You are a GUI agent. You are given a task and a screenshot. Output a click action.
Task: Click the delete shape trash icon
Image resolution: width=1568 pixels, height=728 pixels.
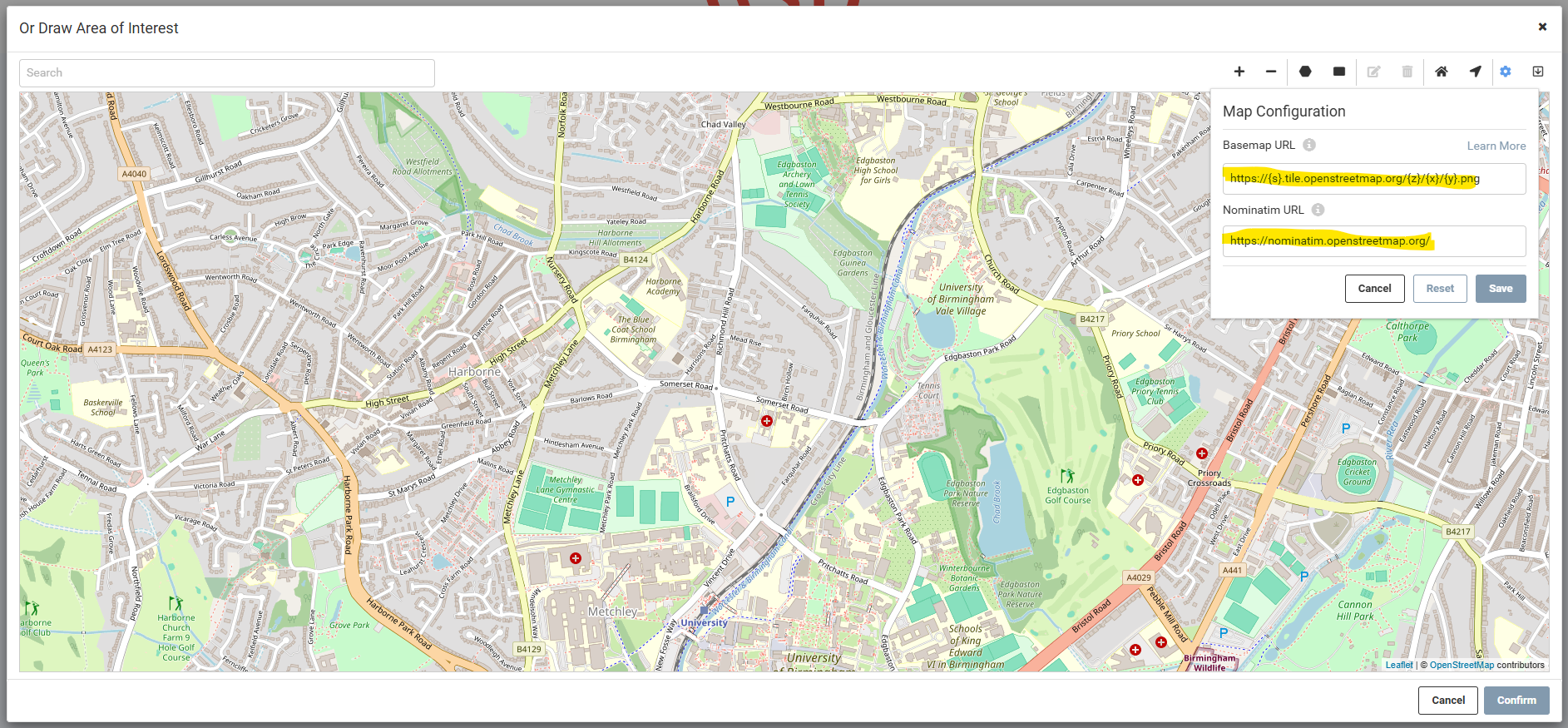point(1407,72)
